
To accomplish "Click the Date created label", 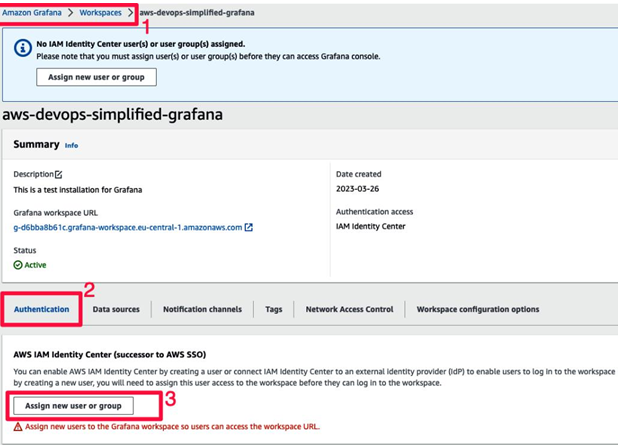I will point(359,174).
